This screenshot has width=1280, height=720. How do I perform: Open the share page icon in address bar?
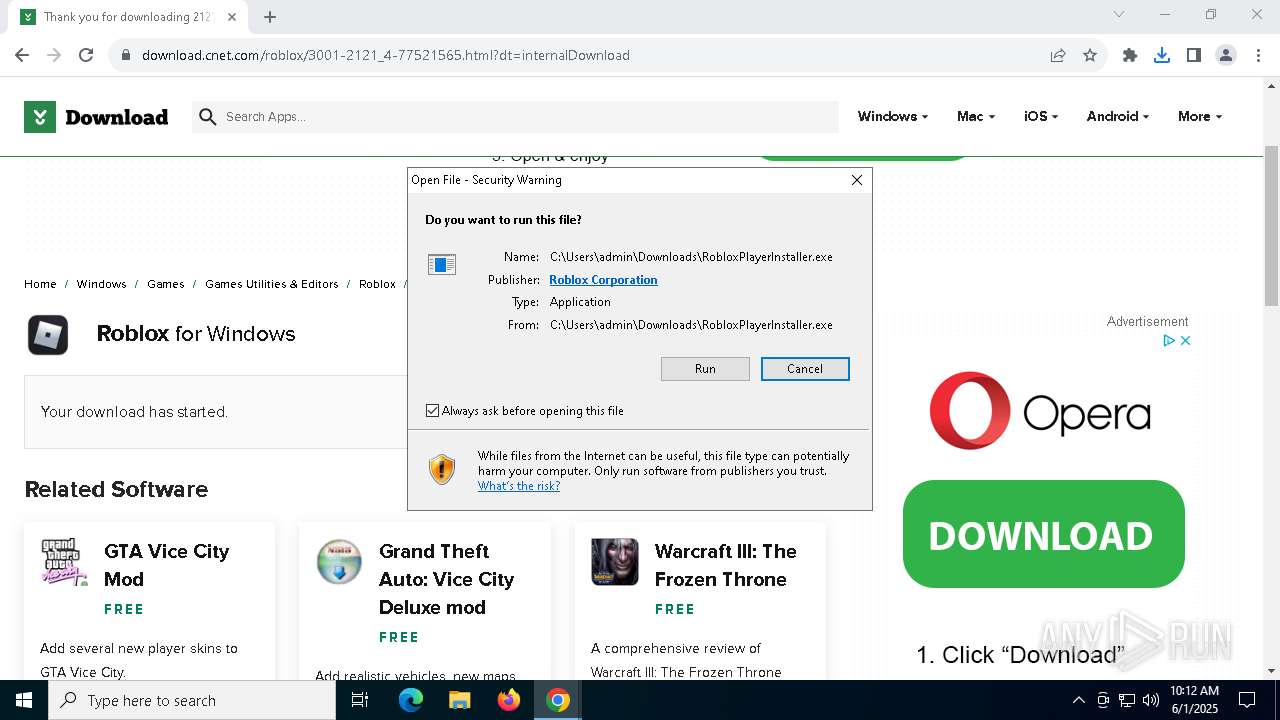[1058, 55]
